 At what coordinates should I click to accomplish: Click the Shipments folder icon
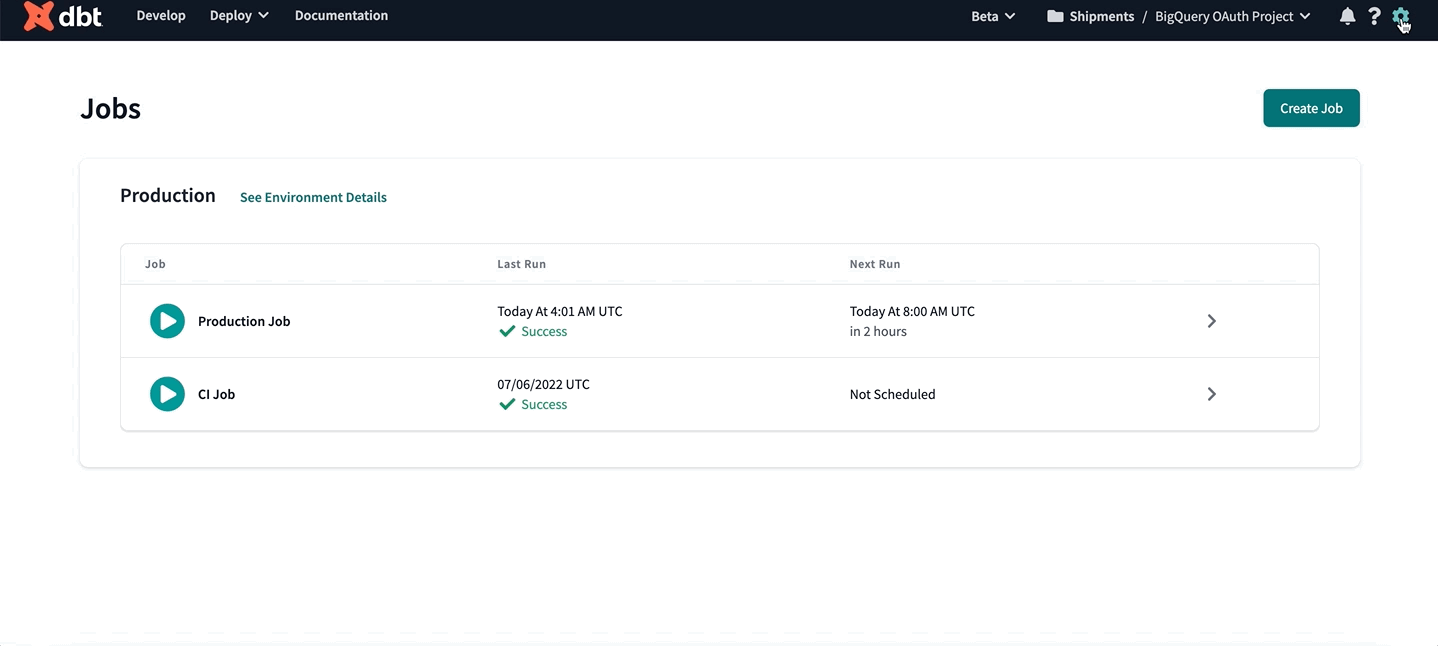(x=1055, y=15)
